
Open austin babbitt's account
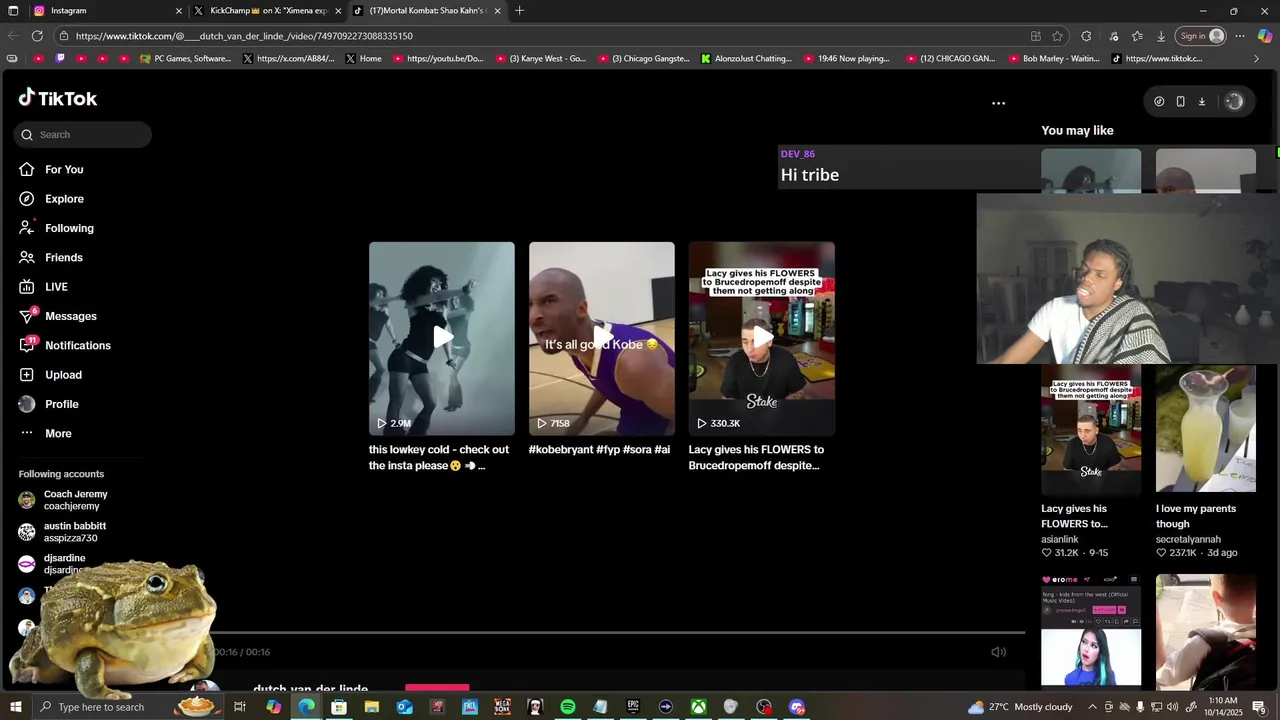[74, 532]
